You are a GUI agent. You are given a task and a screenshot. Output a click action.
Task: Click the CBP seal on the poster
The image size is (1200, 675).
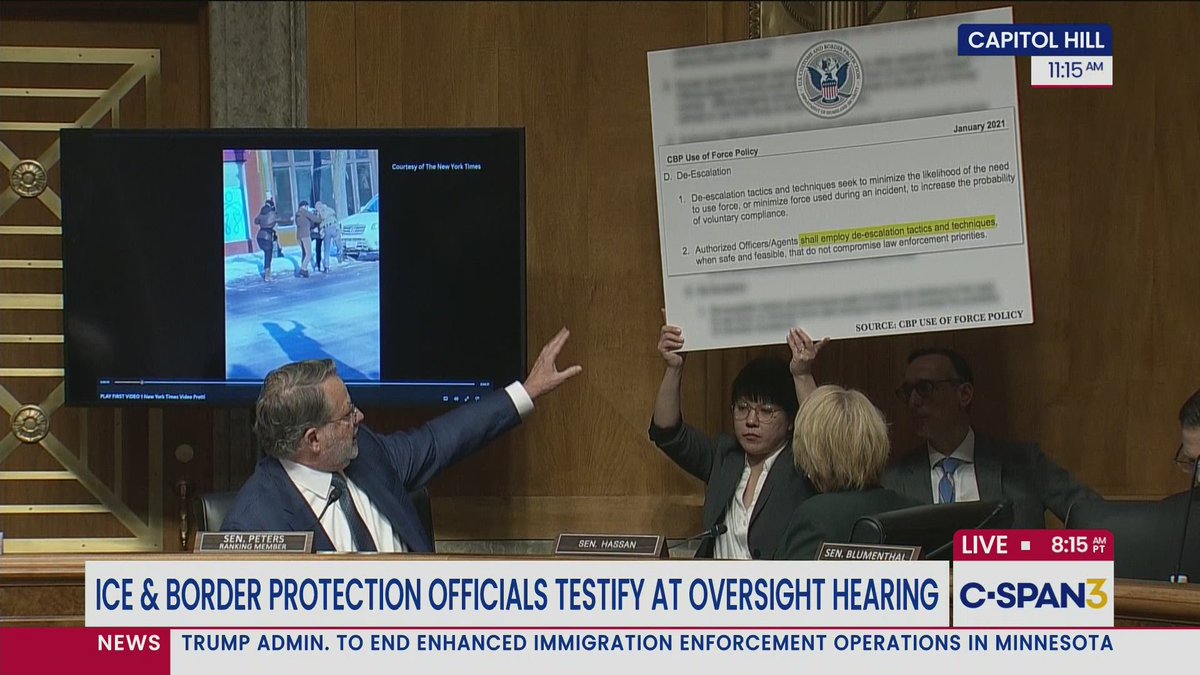(x=829, y=79)
